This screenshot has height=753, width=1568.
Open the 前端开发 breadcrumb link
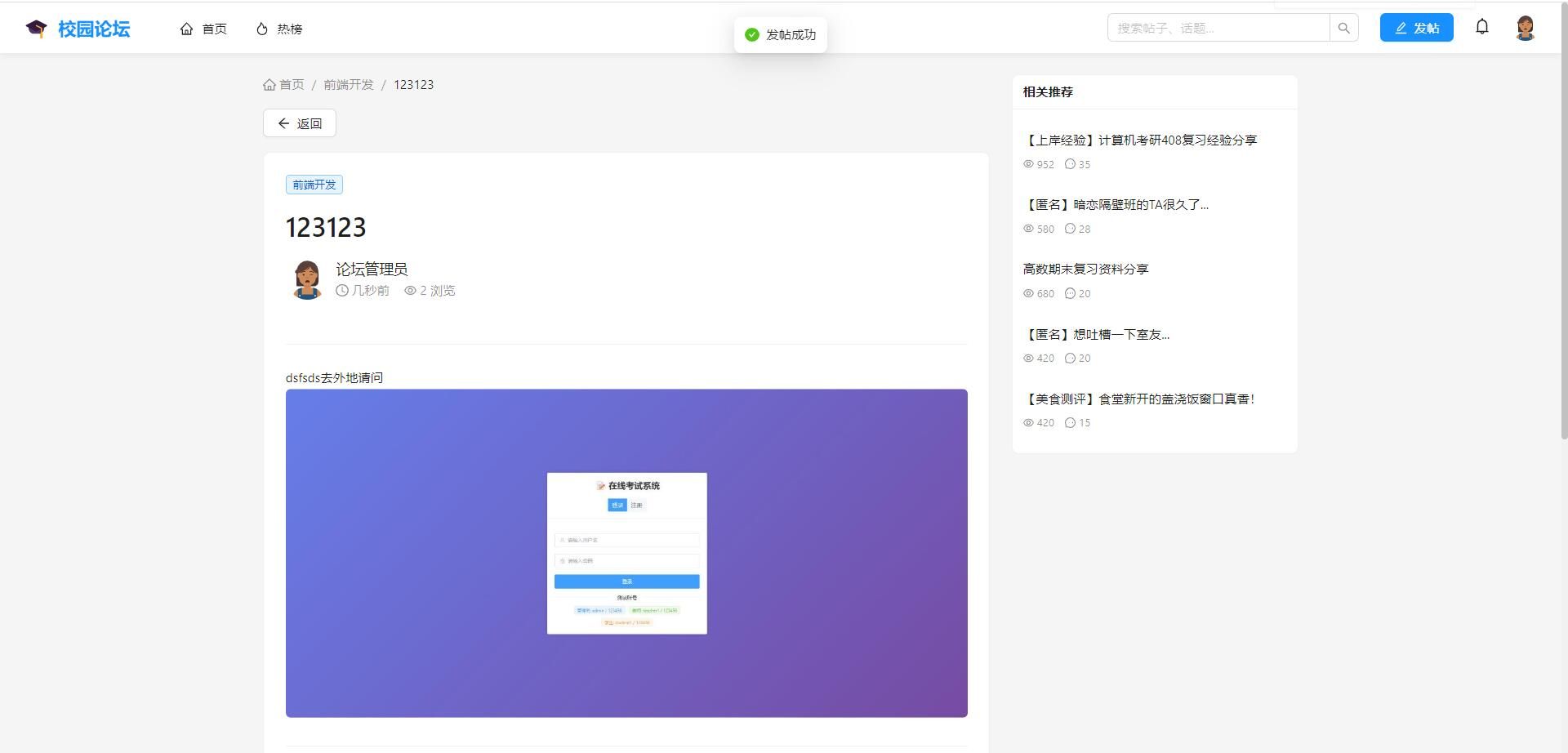(x=349, y=84)
